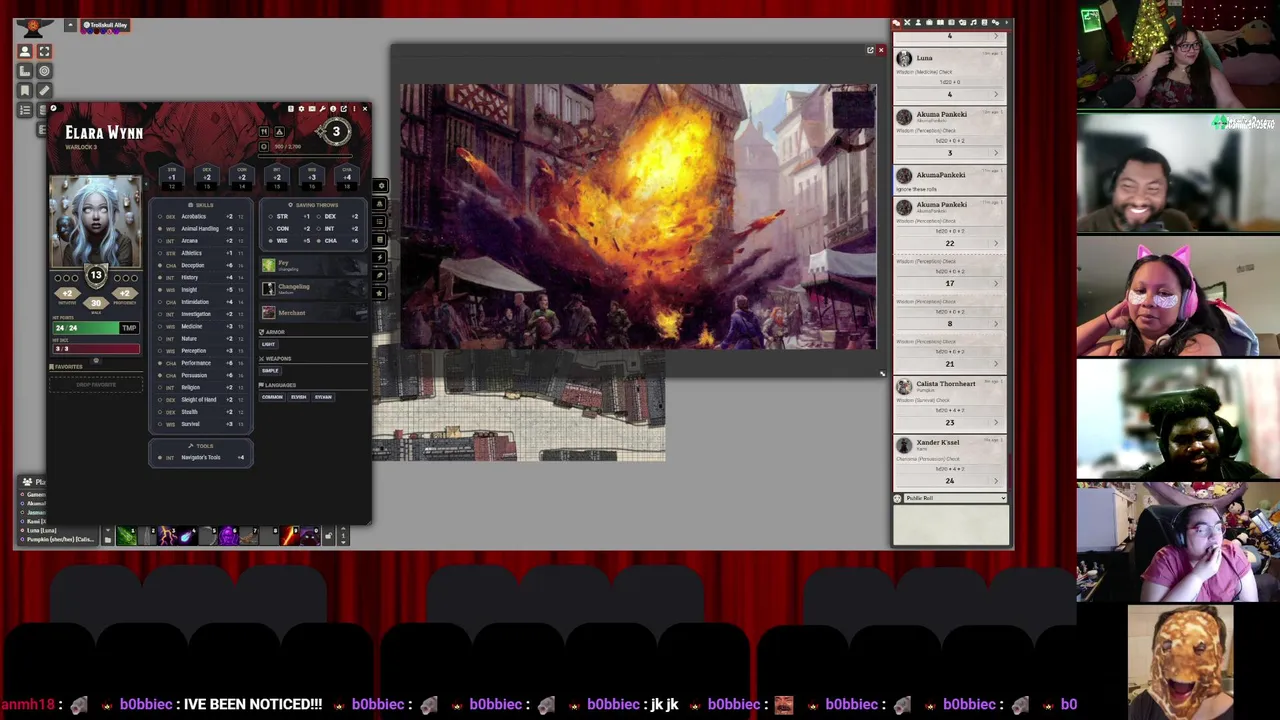Activate macro slot 6 purple figure
Image resolution: width=1280 pixels, height=720 pixels.
[x=229, y=535]
